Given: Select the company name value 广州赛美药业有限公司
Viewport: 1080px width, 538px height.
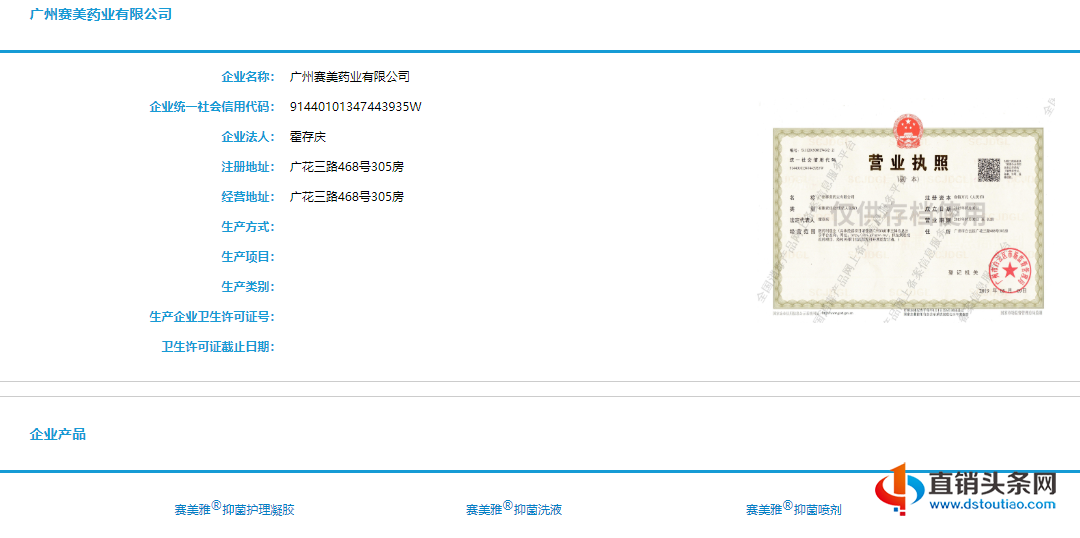Looking at the screenshot, I should [350, 76].
